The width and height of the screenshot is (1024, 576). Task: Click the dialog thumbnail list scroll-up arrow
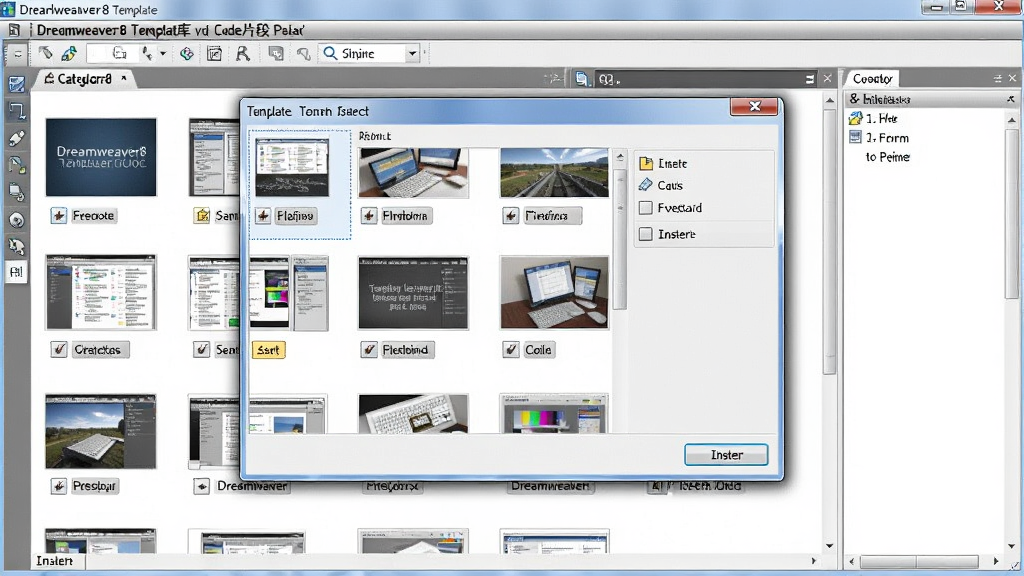pyautogui.click(x=620, y=157)
